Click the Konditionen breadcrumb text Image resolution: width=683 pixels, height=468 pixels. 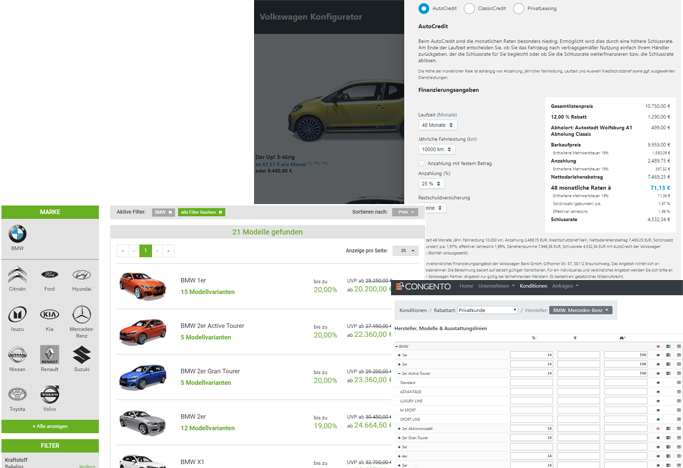click(413, 310)
